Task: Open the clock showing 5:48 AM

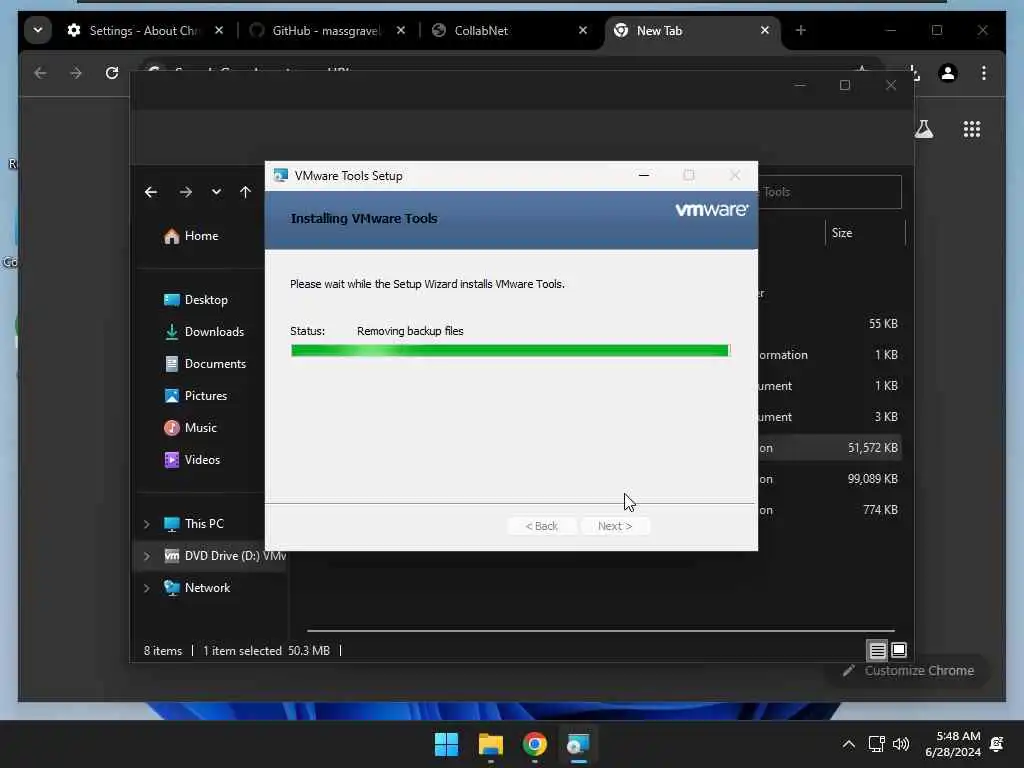Action: pyautogui.click(x=953, y=744)
